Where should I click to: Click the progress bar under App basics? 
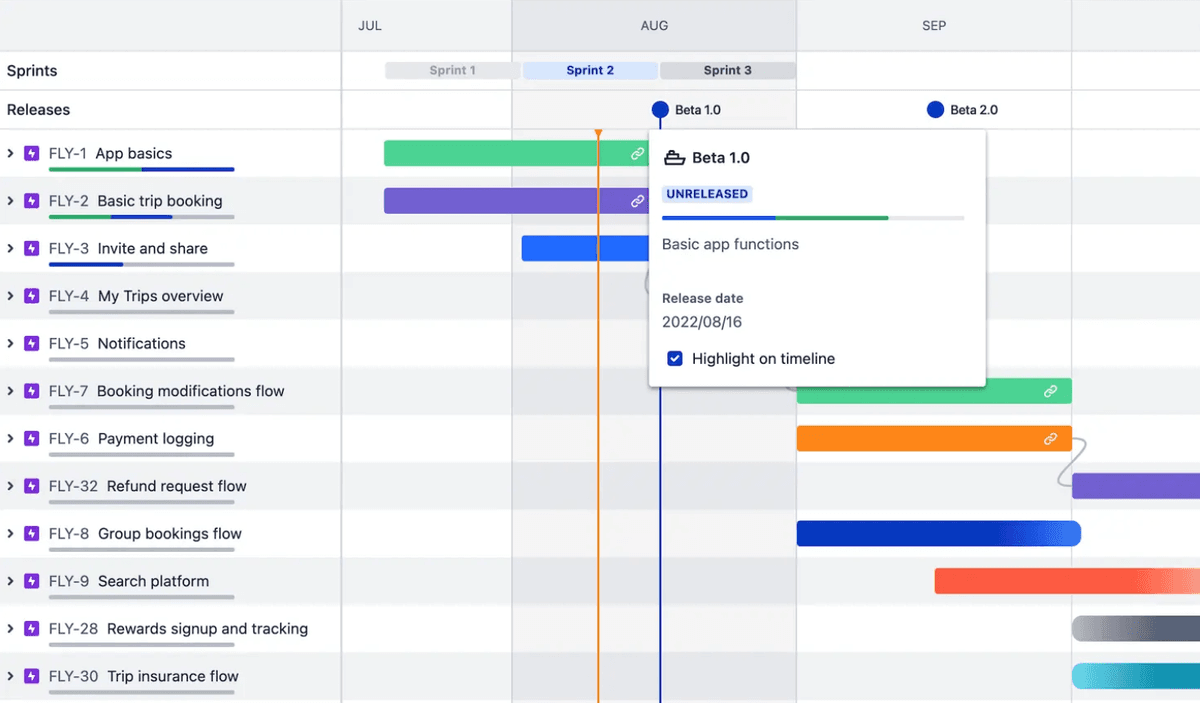coord(141,170)
